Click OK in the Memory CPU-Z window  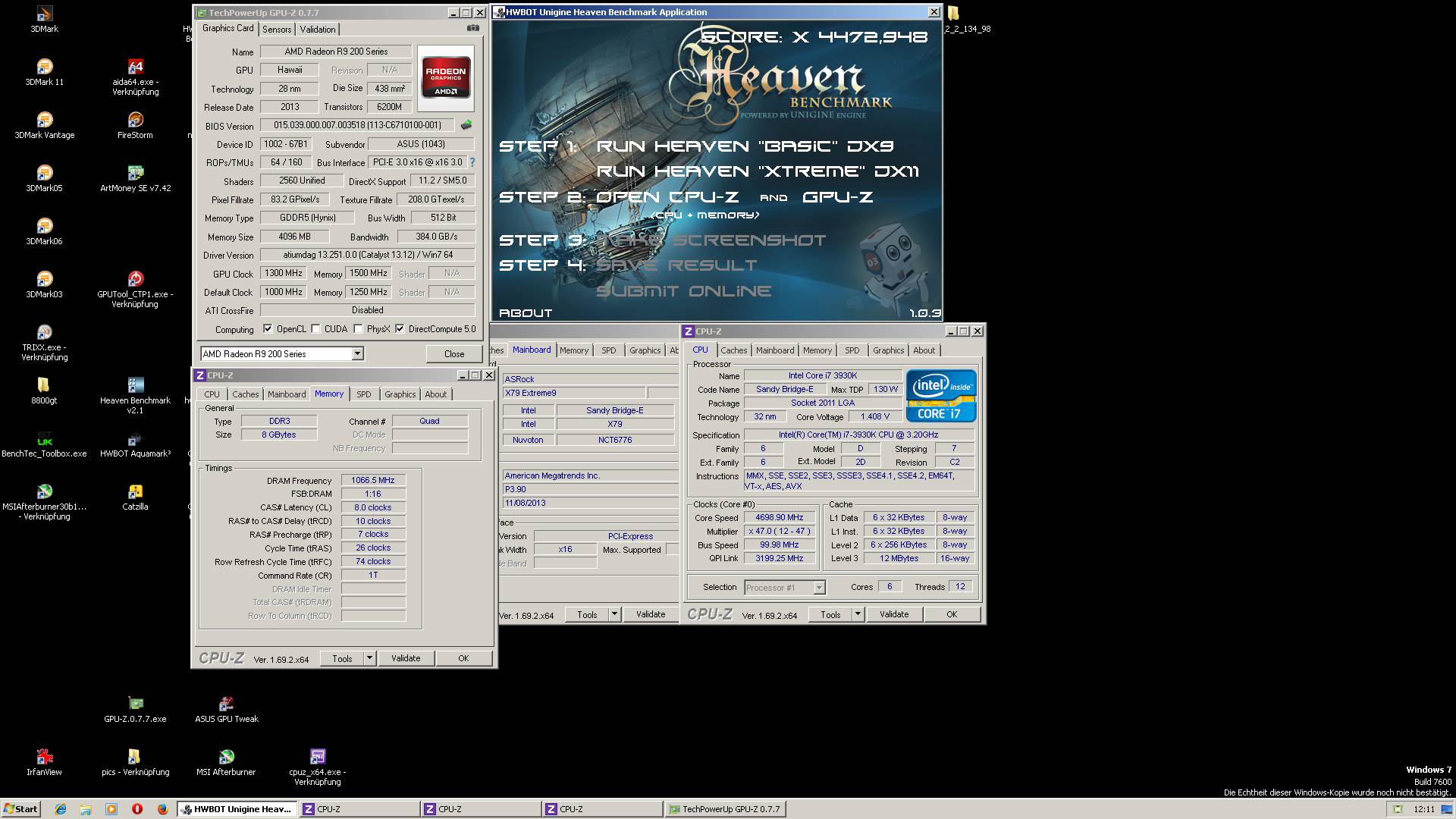point(463,658)
